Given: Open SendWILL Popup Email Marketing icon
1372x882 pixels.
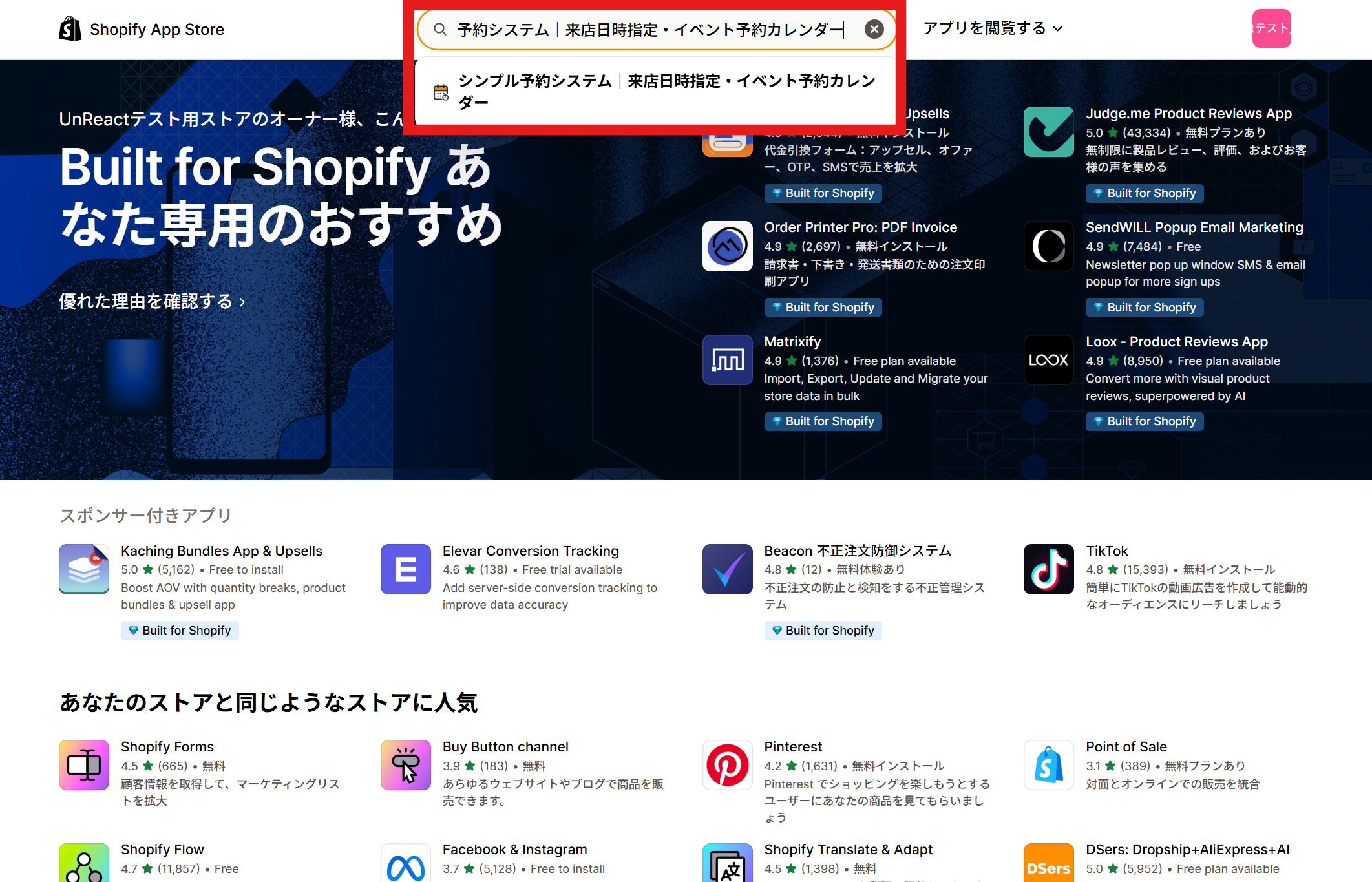Looking at the screenshot, I should [x=1048, y=246].
